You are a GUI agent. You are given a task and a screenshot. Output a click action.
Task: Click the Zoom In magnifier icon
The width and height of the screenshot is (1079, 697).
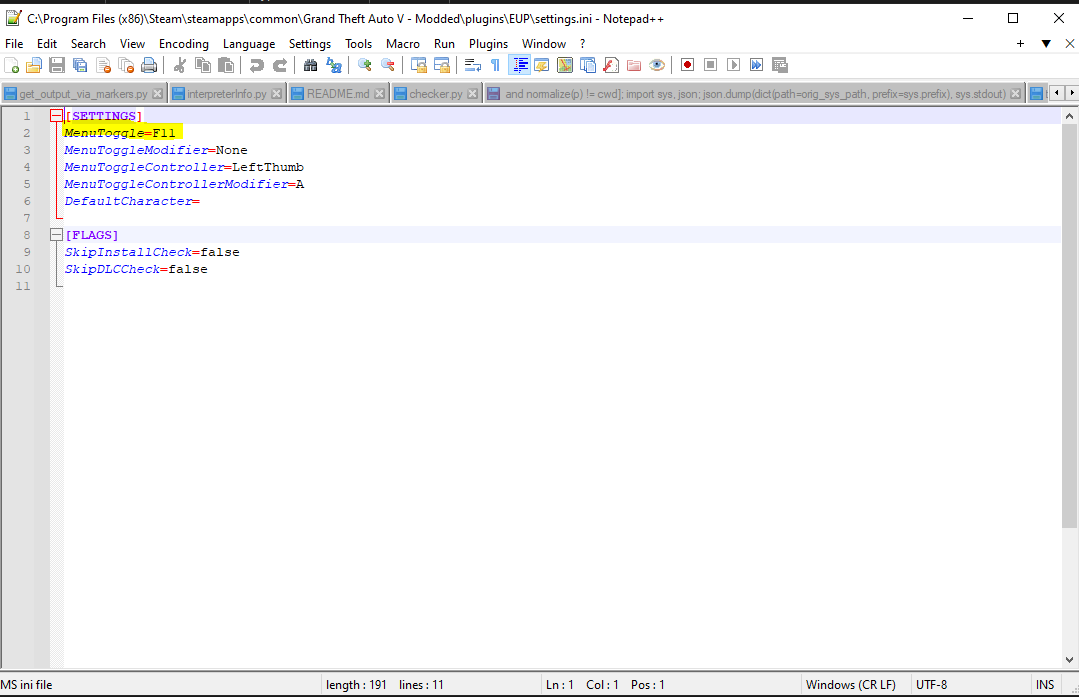point(365,65)
